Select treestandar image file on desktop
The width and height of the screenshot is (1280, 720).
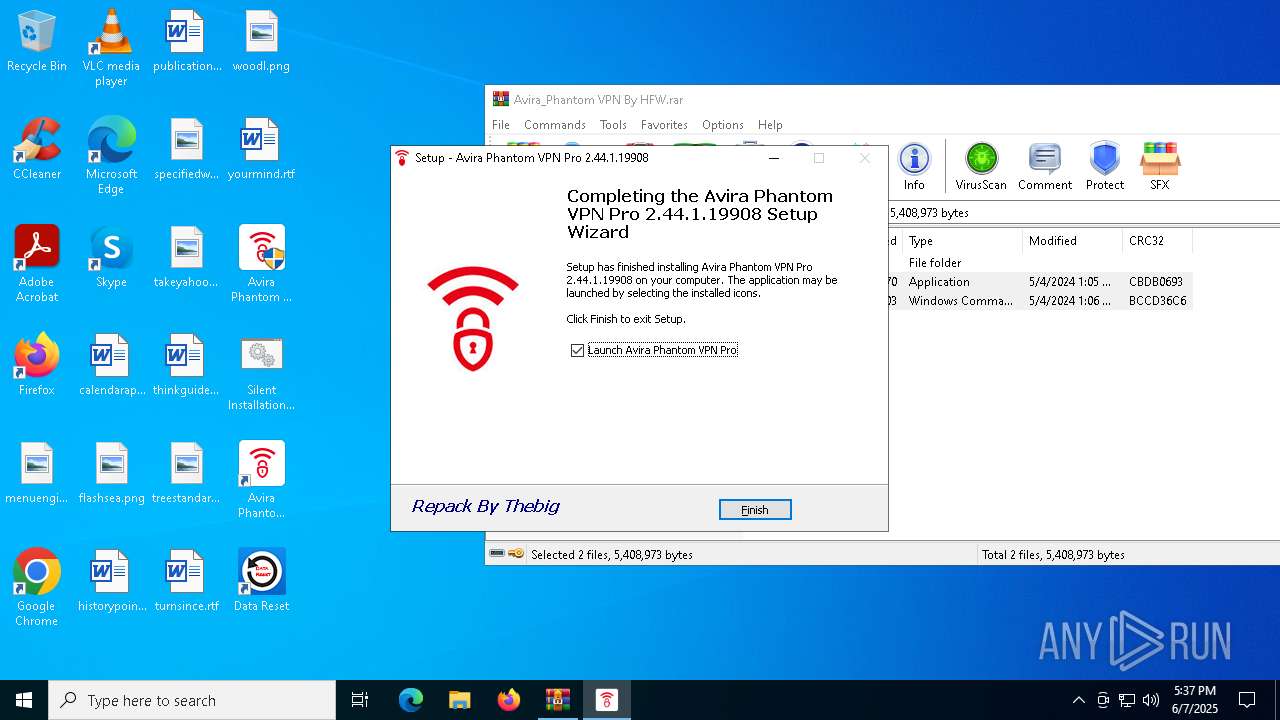pos(187,473)
